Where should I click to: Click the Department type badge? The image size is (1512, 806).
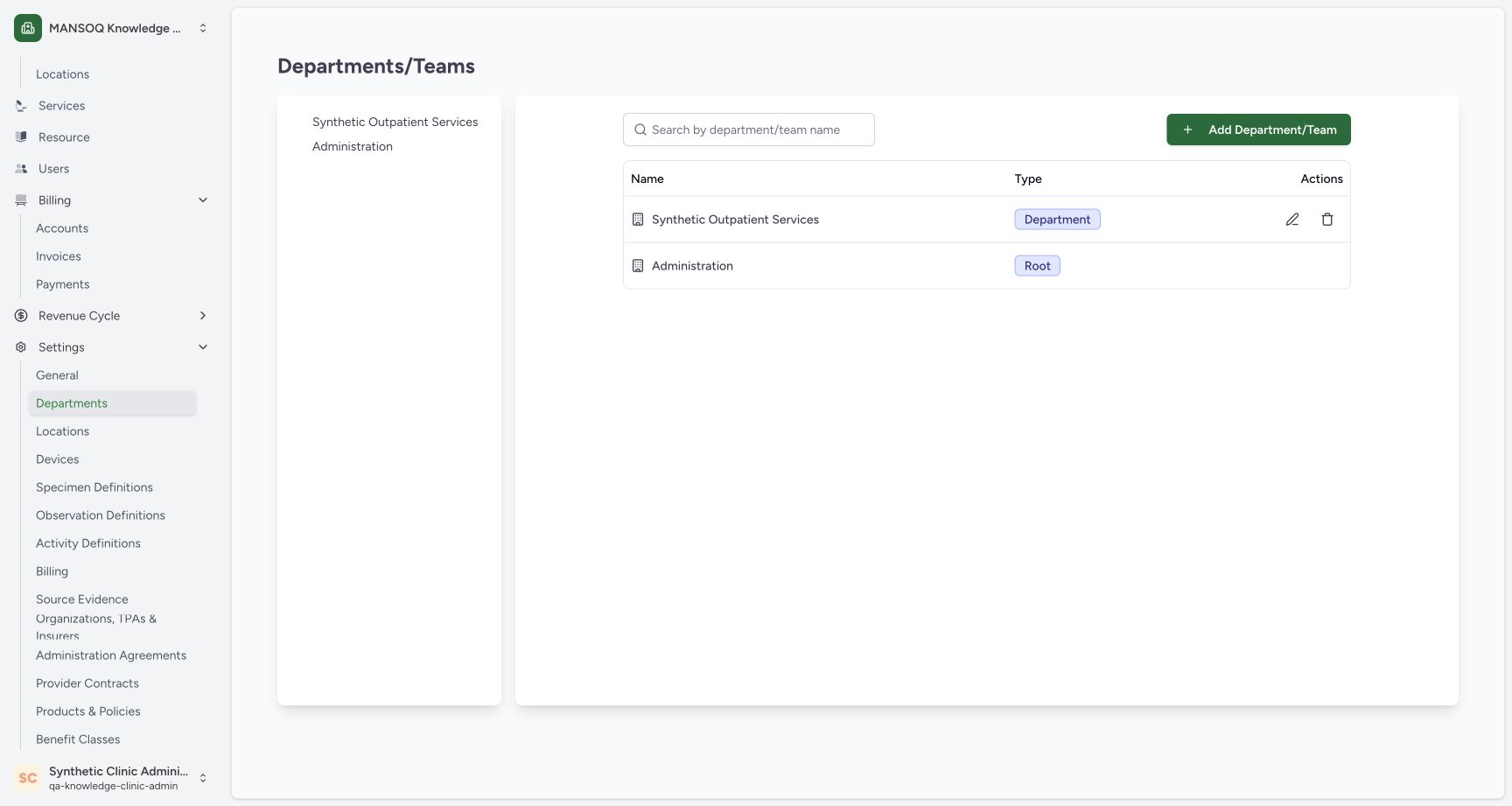pyautogui.click(x=1057, y=220)
